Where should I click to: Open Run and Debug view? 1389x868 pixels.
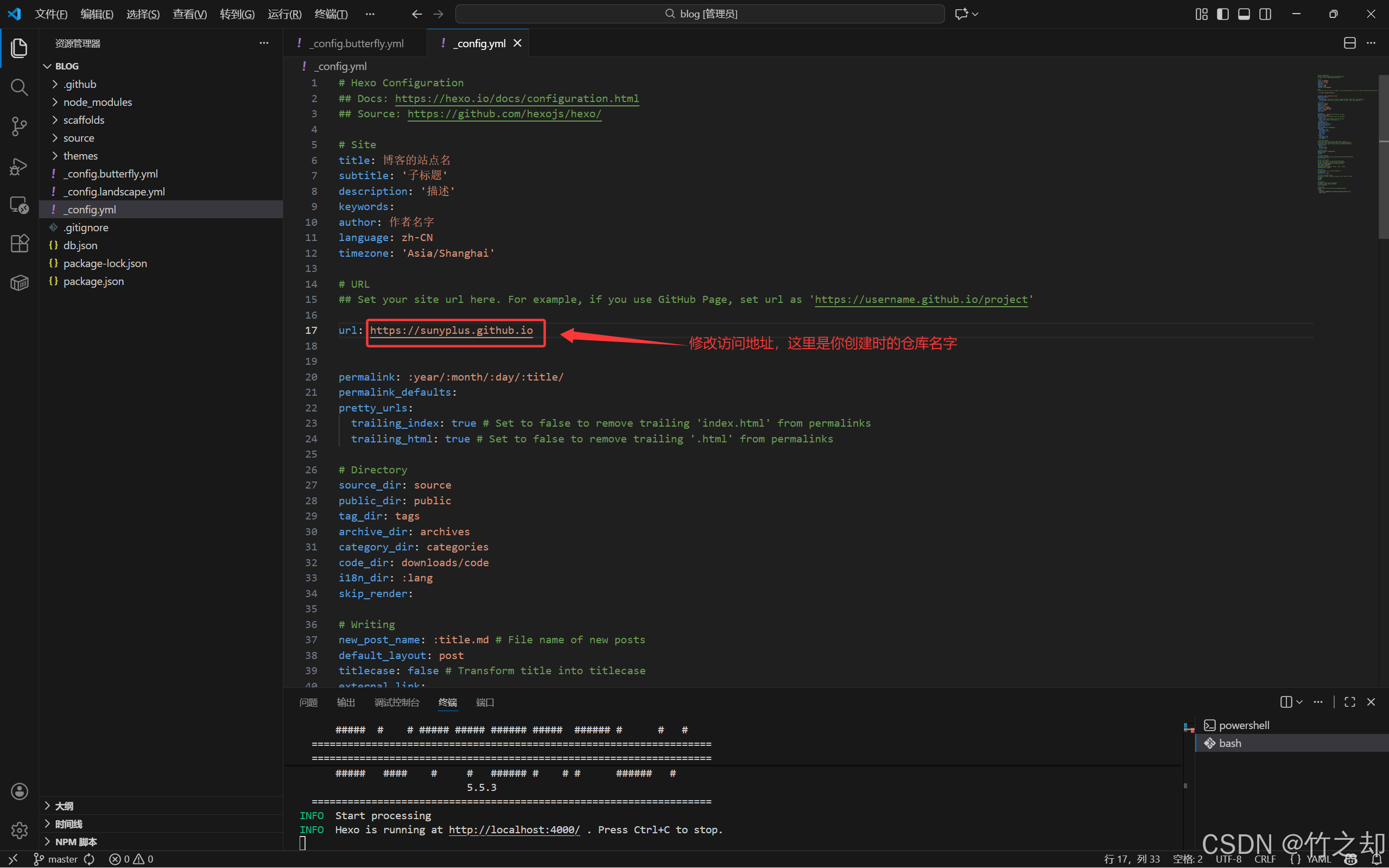pyautogui.click(x=19, y=167)
